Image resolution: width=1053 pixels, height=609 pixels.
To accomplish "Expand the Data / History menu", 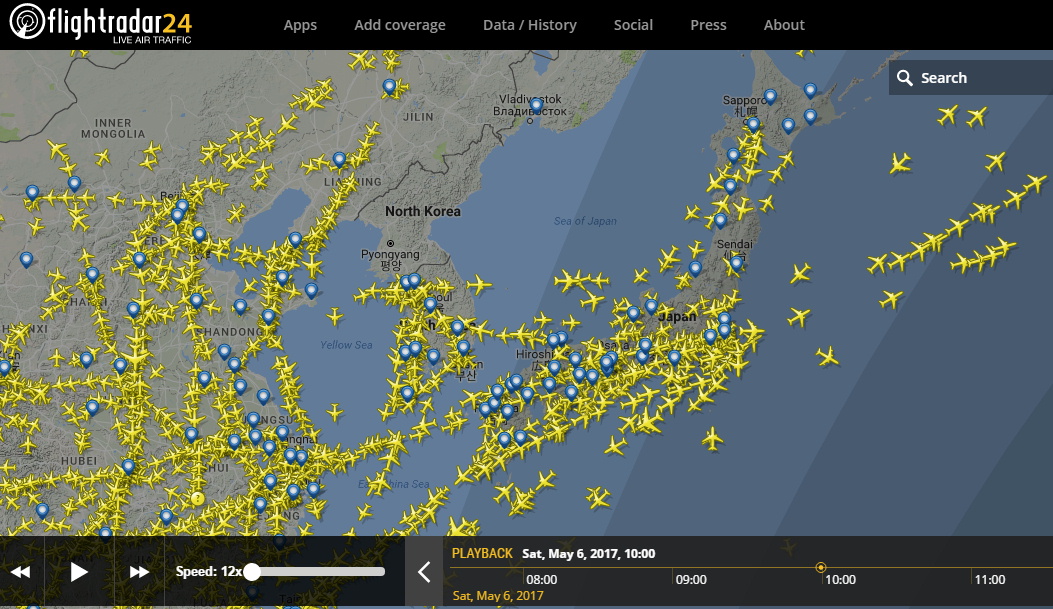I will (x=530, y=25).
